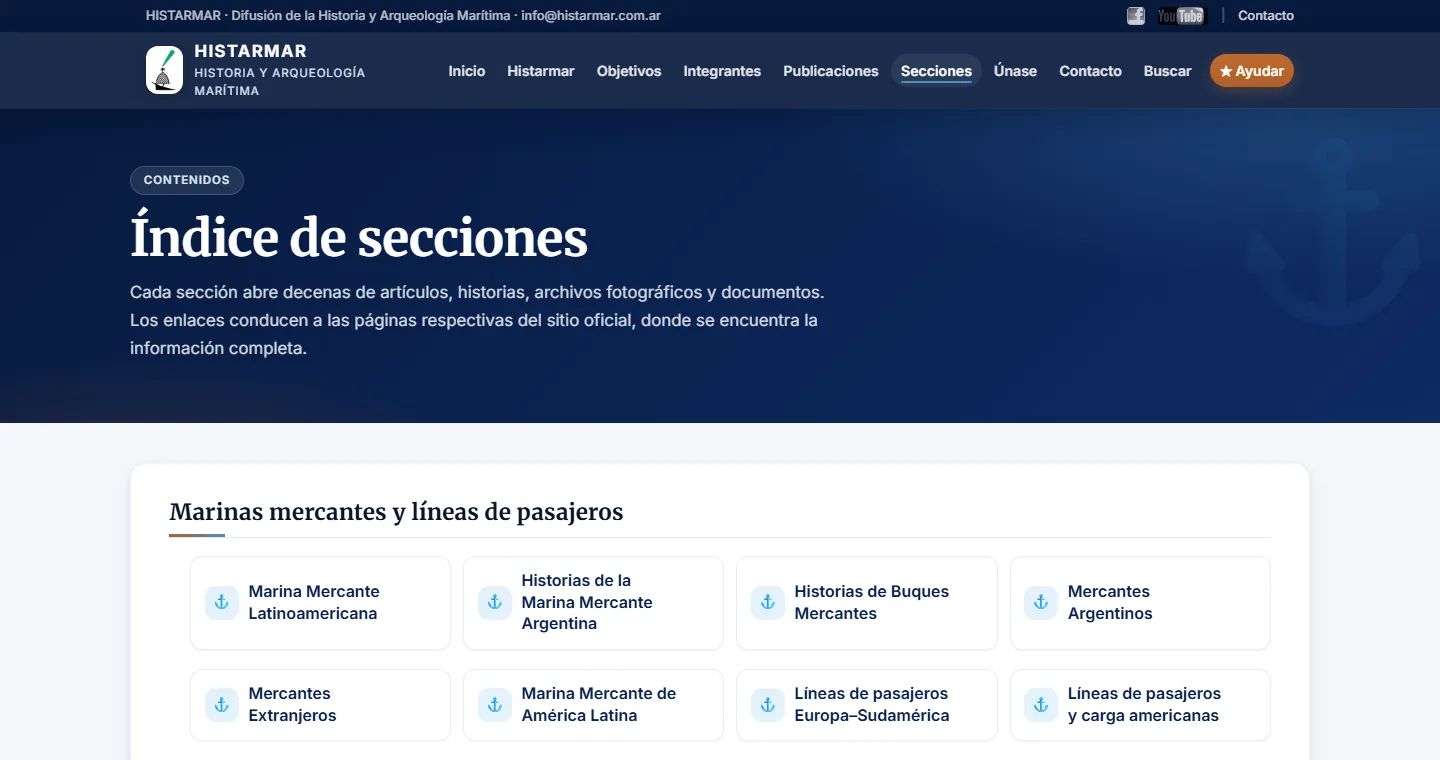The height and width of the screenshot is (760, 1440).
Task: Open the Marina Mercante de América Latina card
Action: 593,705
